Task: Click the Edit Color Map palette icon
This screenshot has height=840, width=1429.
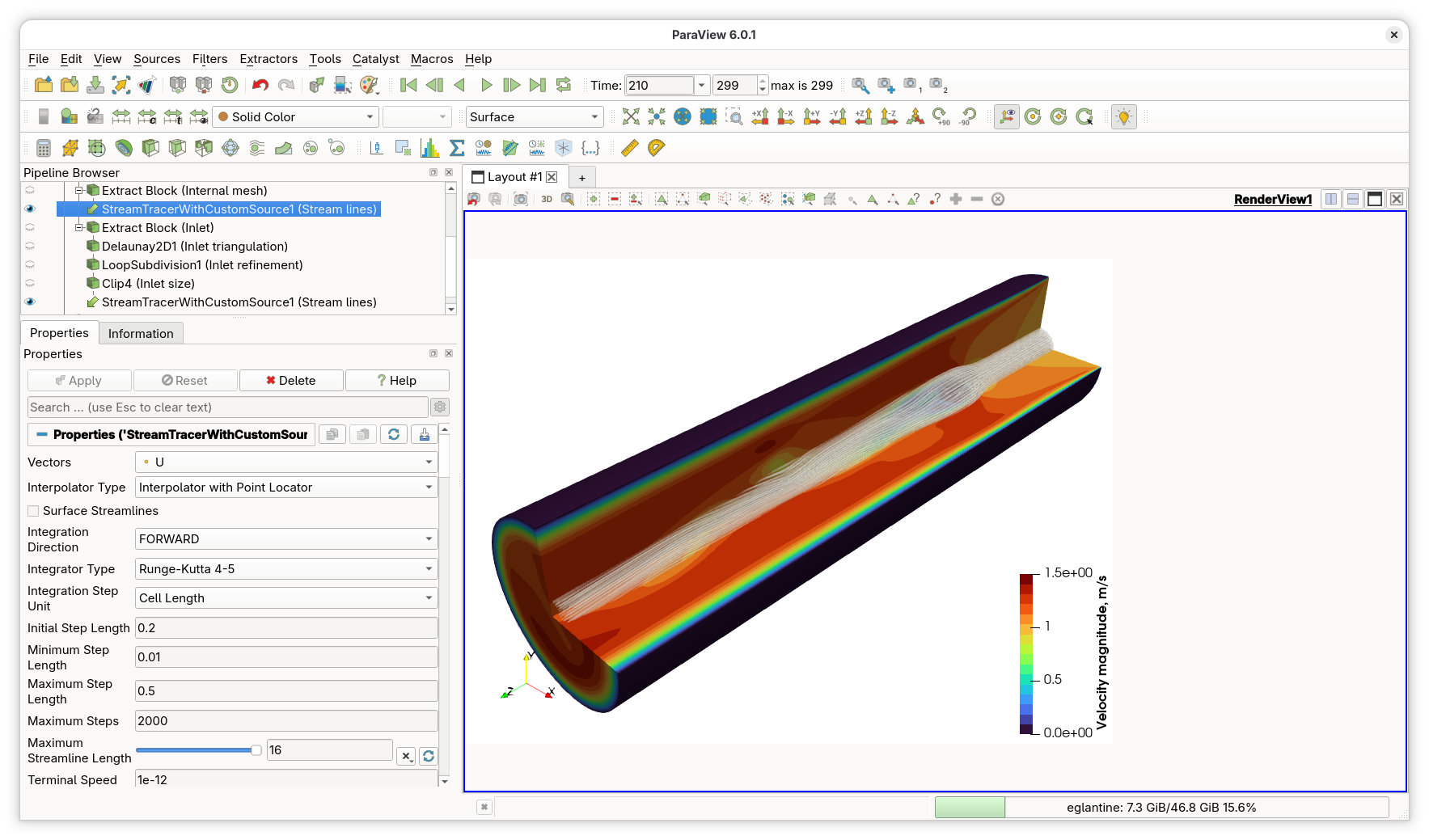Action: 369,85
